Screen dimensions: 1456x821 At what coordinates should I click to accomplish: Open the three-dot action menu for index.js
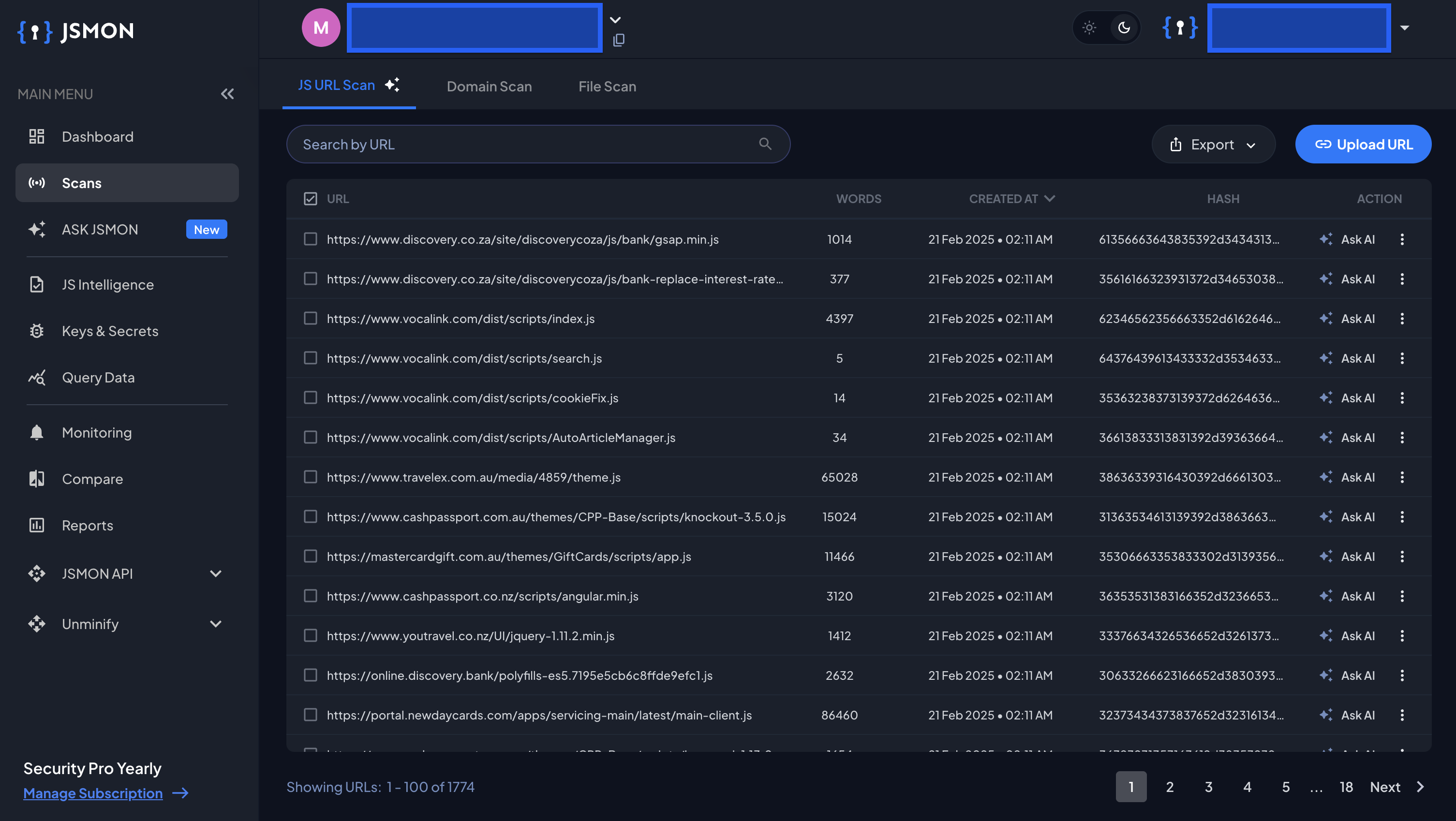tap(1403, 318)
